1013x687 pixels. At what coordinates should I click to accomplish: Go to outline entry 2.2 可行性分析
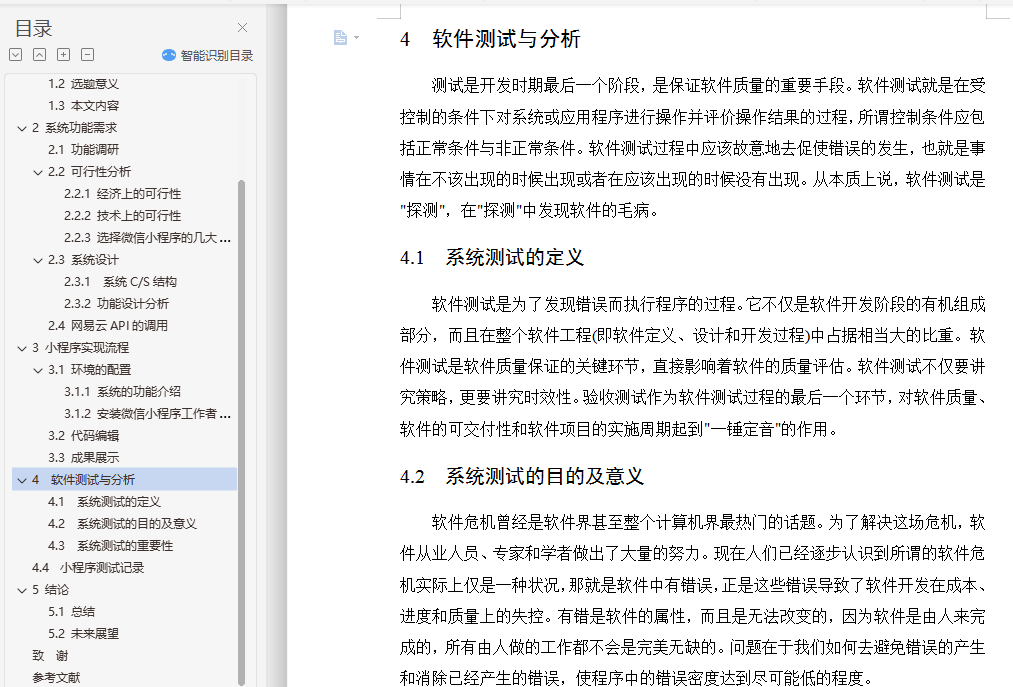[x=89, y=172]
